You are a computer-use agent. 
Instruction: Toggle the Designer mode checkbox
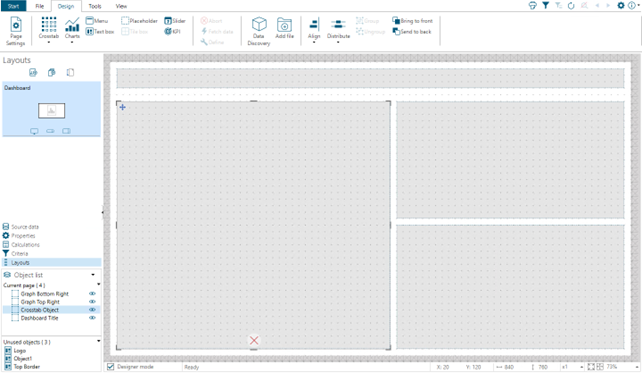[x=110, y=366]
